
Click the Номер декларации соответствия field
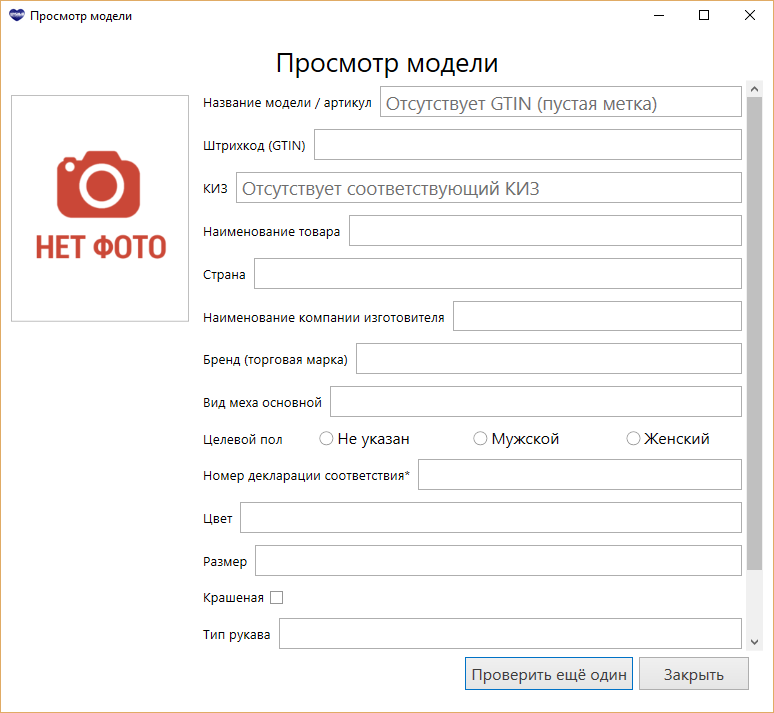tap(580, 475)
